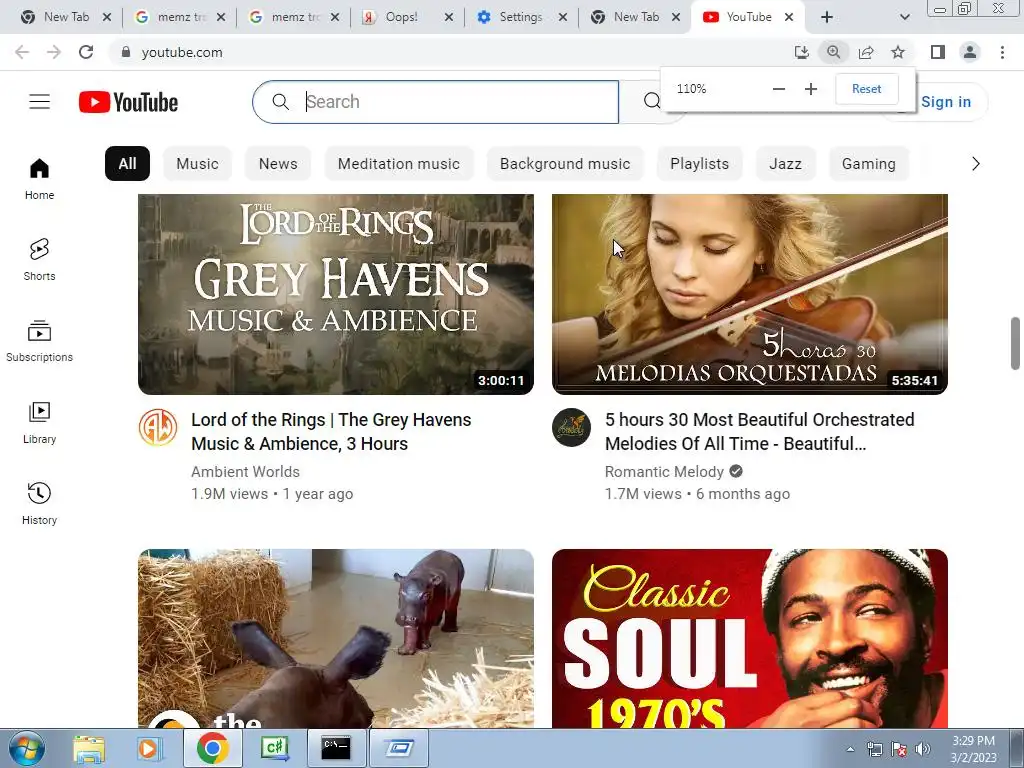Select the Gaming filter chip

[x=869, y=163]
